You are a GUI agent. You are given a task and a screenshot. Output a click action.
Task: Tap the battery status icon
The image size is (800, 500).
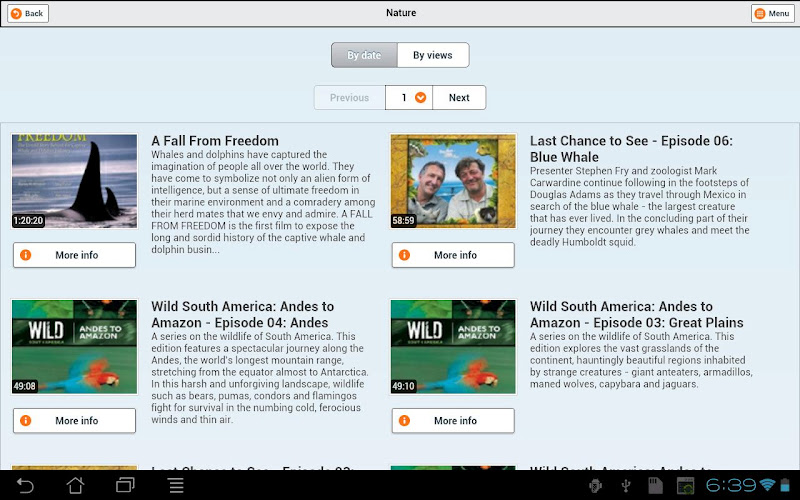[785, 485]
